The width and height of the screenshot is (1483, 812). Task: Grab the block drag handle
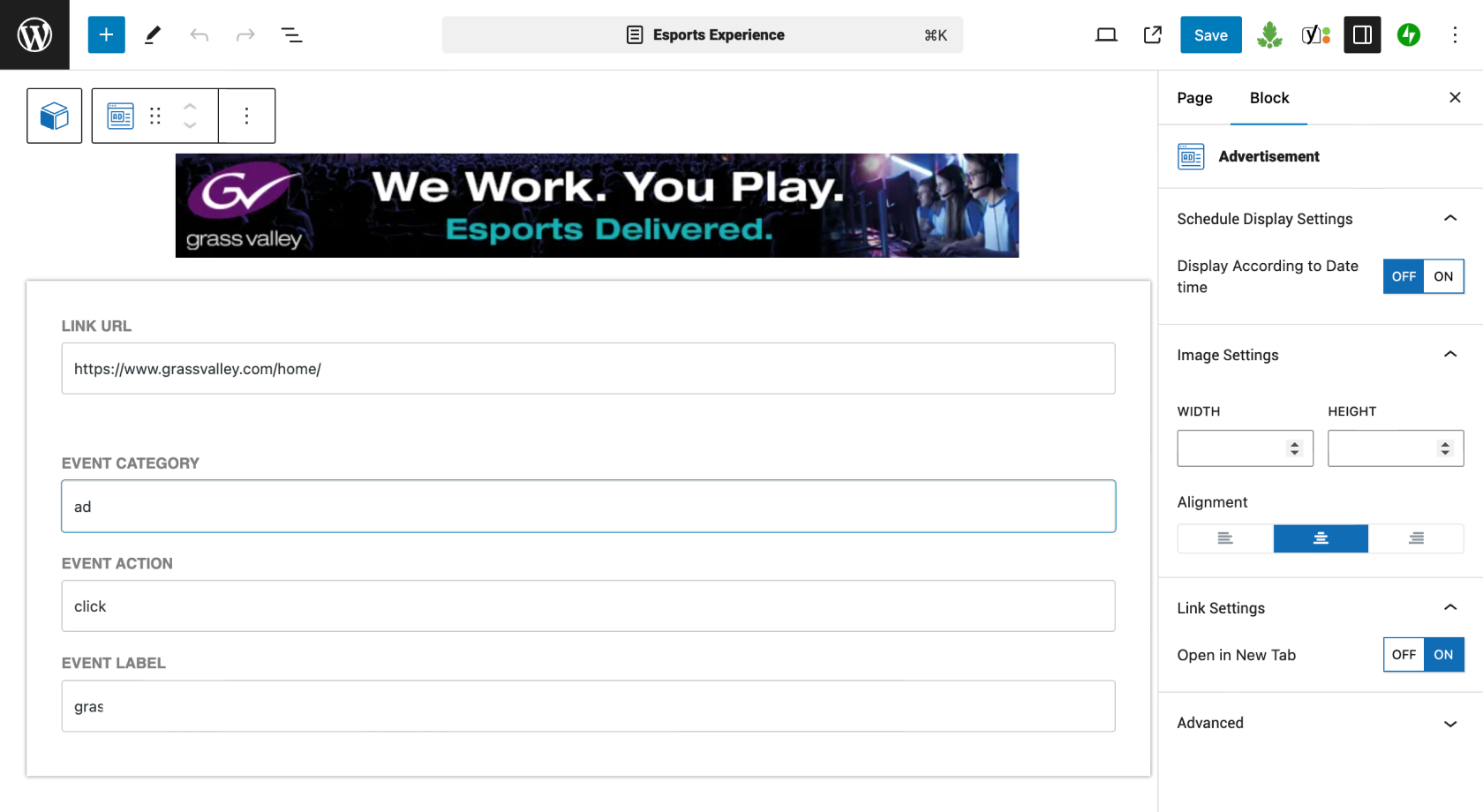point(155,116)
